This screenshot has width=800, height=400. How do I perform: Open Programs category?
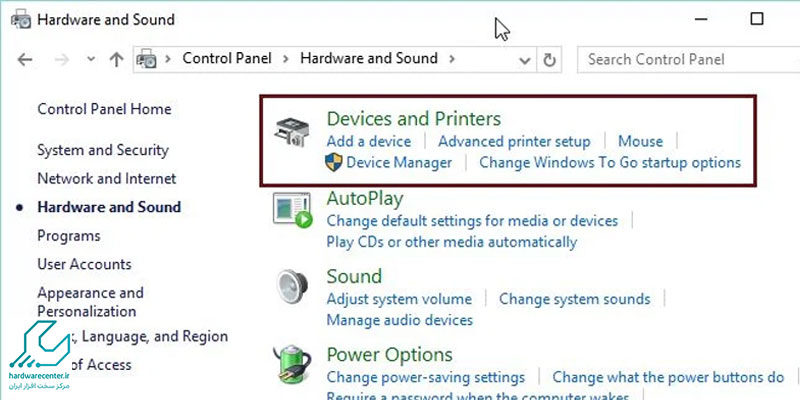69,236
